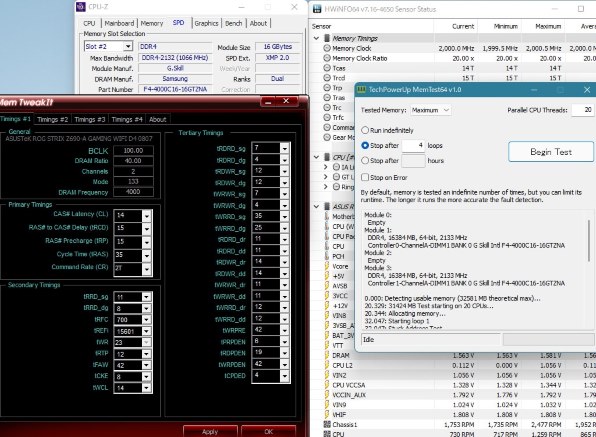Click the Chassis1 fan icon
The height and width of the screenshot is (437, 596).
click(327, 424)
